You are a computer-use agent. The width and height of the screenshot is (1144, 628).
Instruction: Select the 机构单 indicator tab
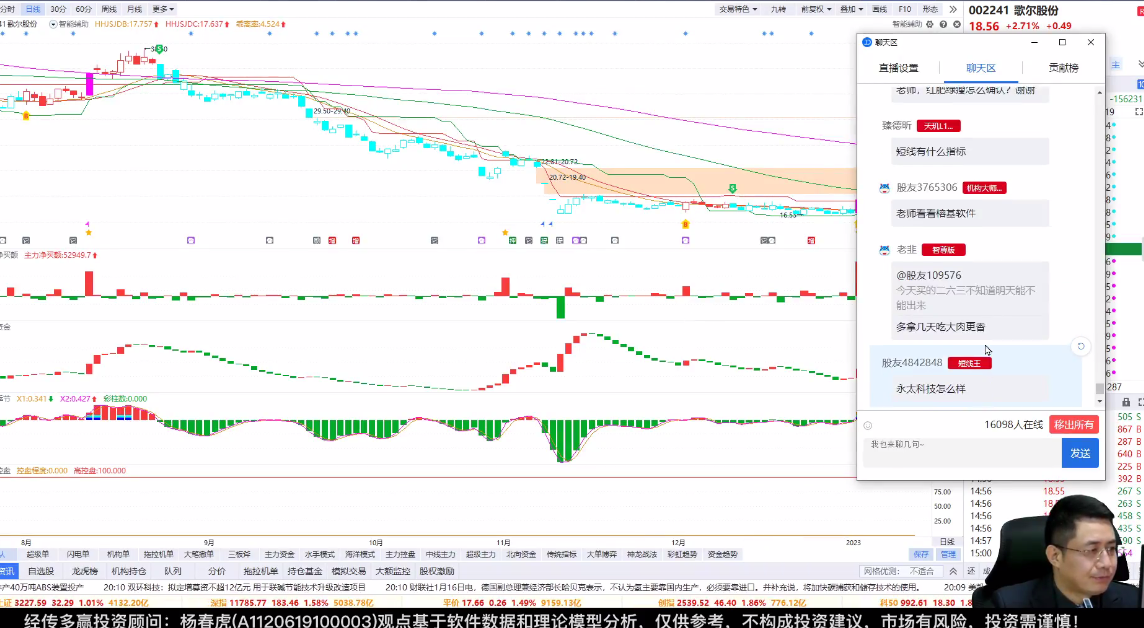[117, 554]
